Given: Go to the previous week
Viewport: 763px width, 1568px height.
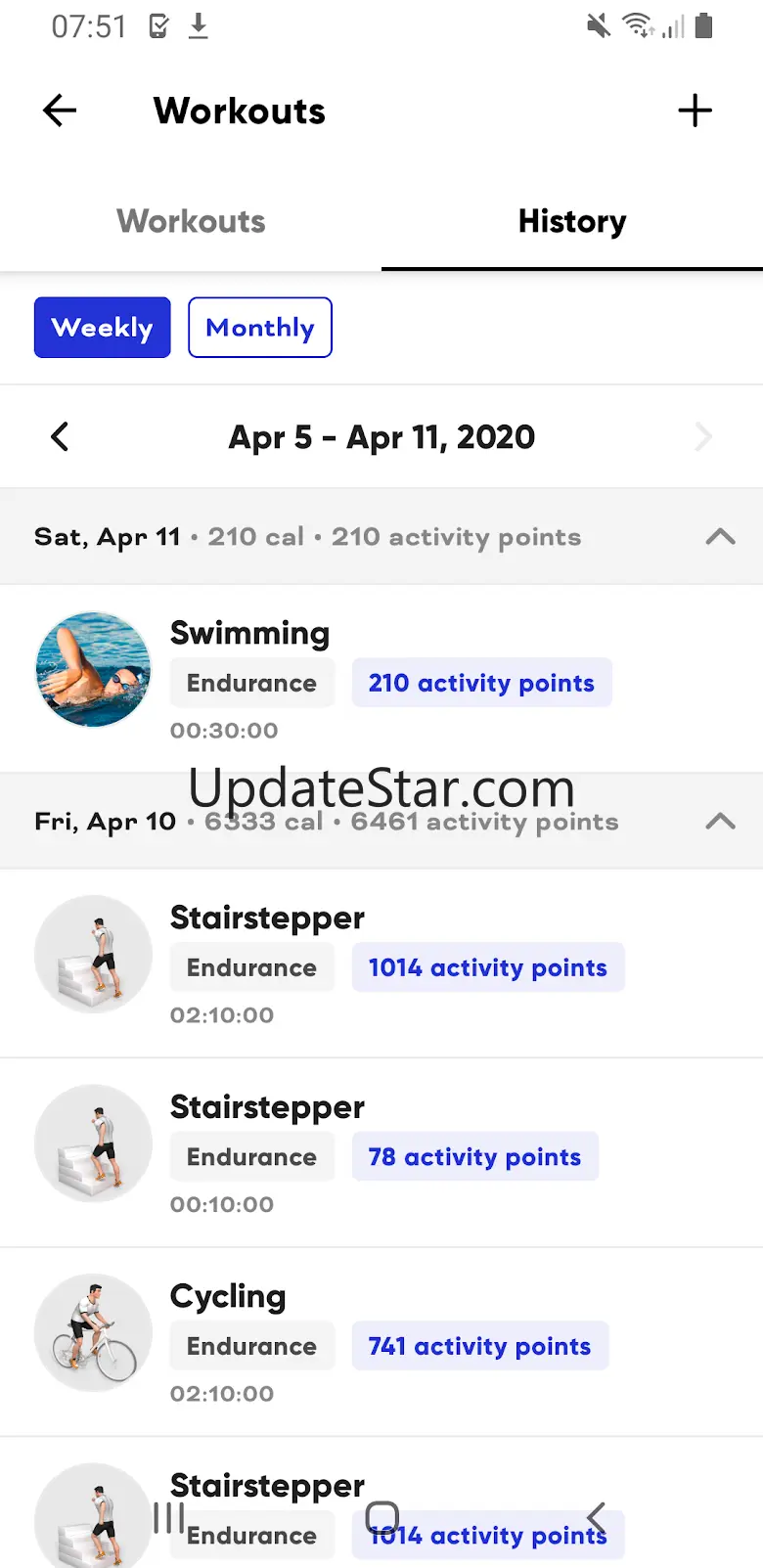Looking at the screenshot, I should (60, 436).
